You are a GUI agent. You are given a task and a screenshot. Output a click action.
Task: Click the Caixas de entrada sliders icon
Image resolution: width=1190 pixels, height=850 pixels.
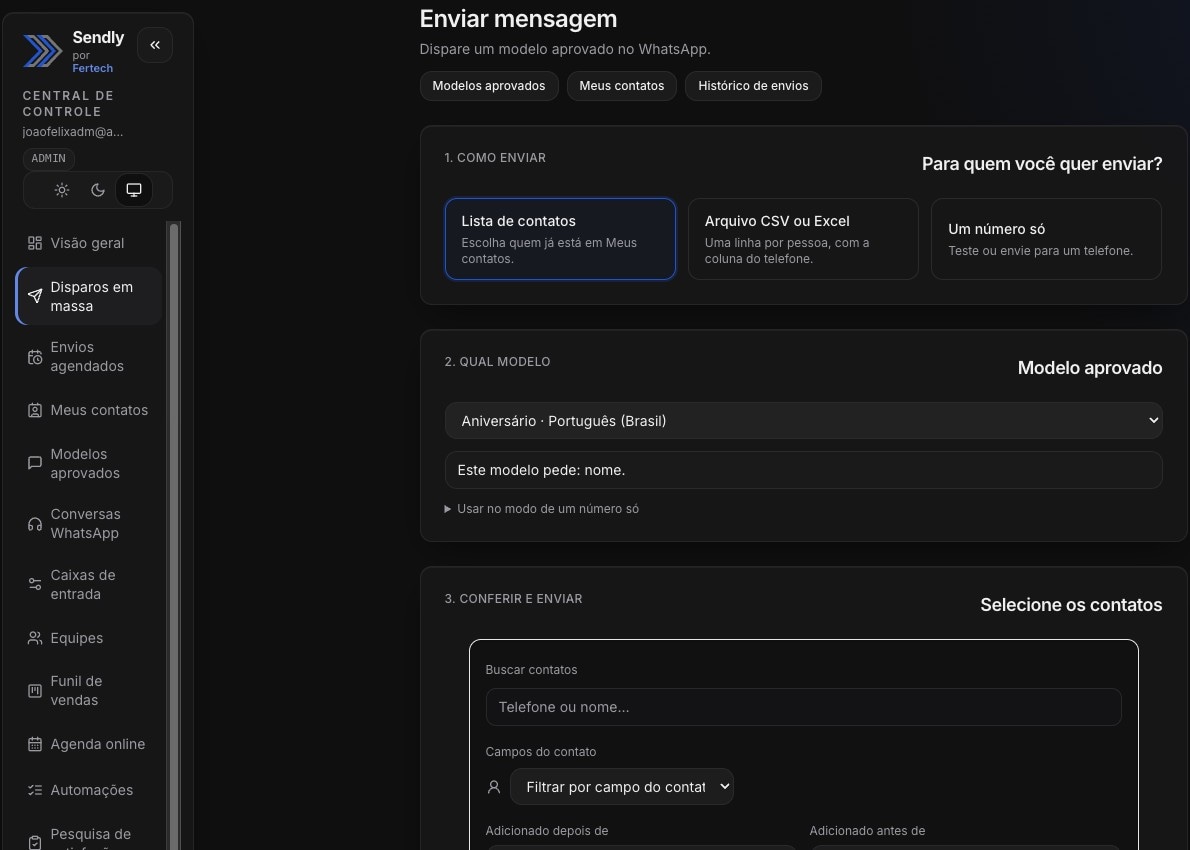[35, 584]
